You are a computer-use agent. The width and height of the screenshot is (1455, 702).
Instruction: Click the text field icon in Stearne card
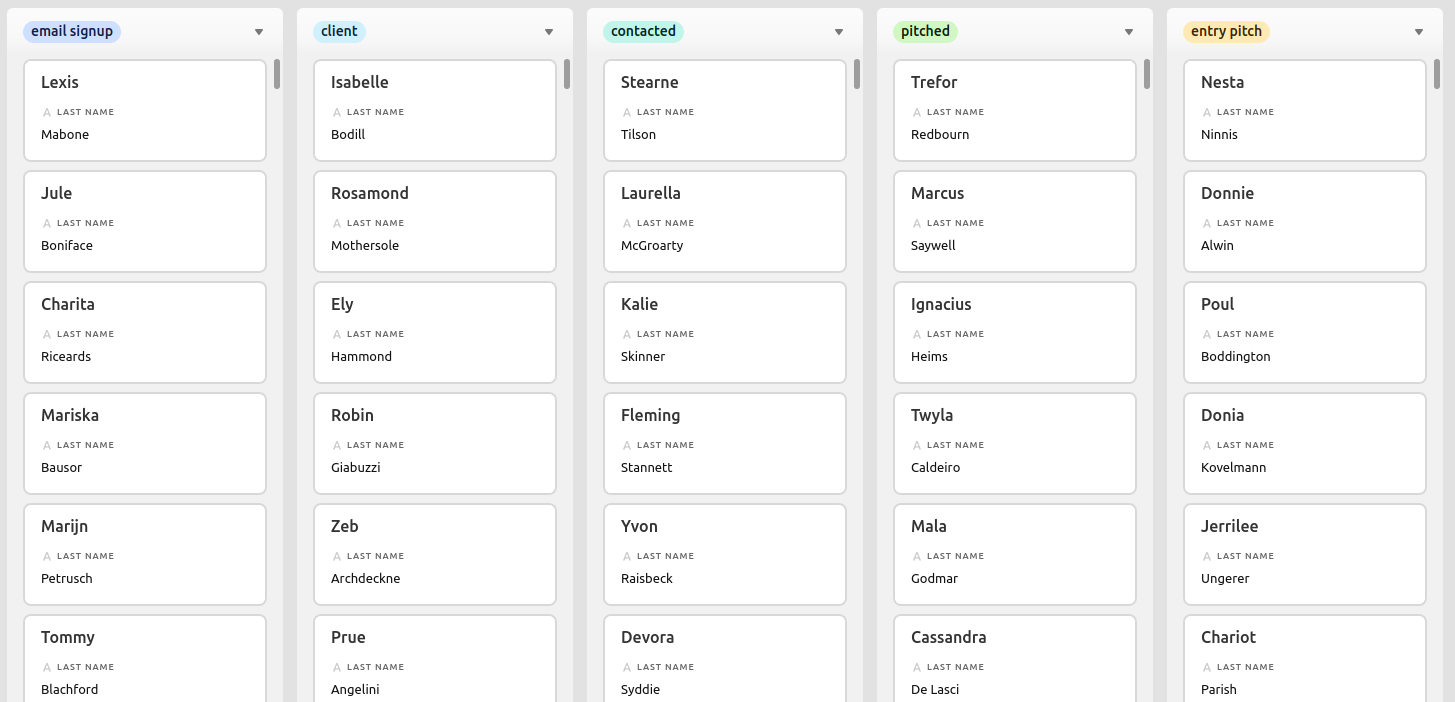pos(627,113)
